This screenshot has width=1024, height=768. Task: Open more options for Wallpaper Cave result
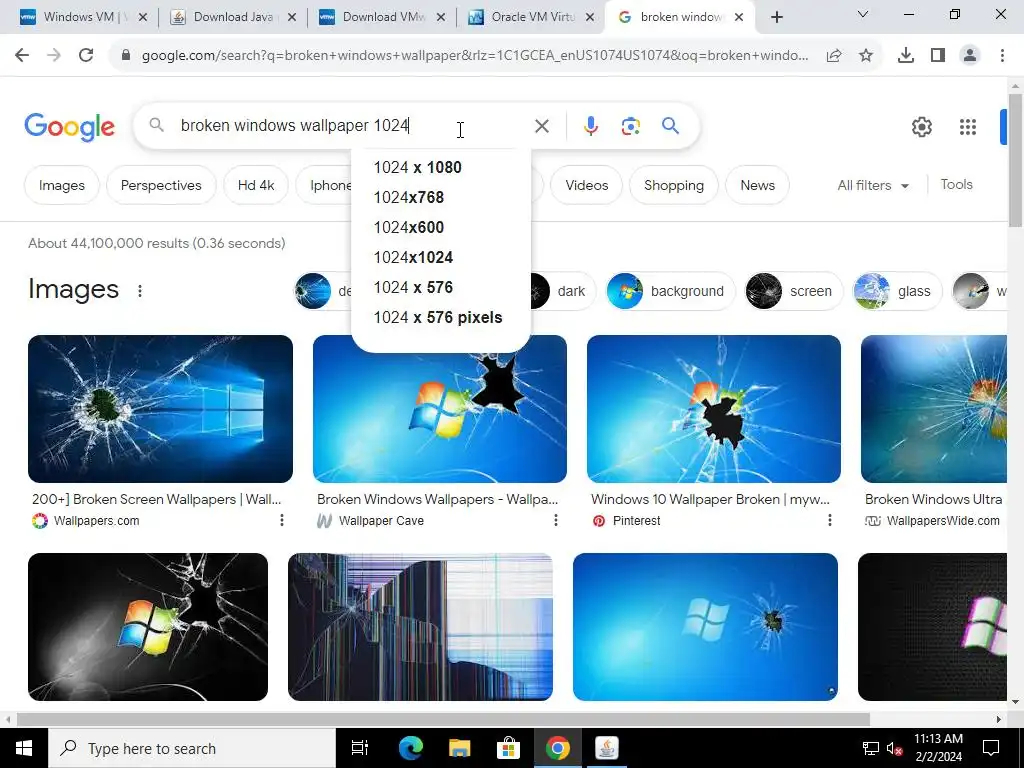click(x=556, y=520)
